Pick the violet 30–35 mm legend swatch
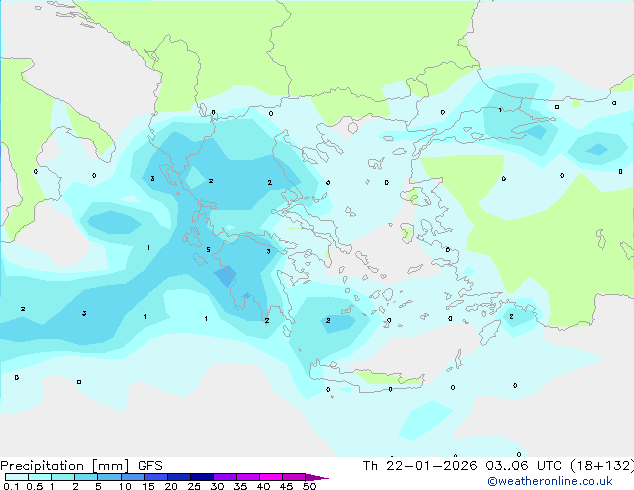 [x=225, y=477]
